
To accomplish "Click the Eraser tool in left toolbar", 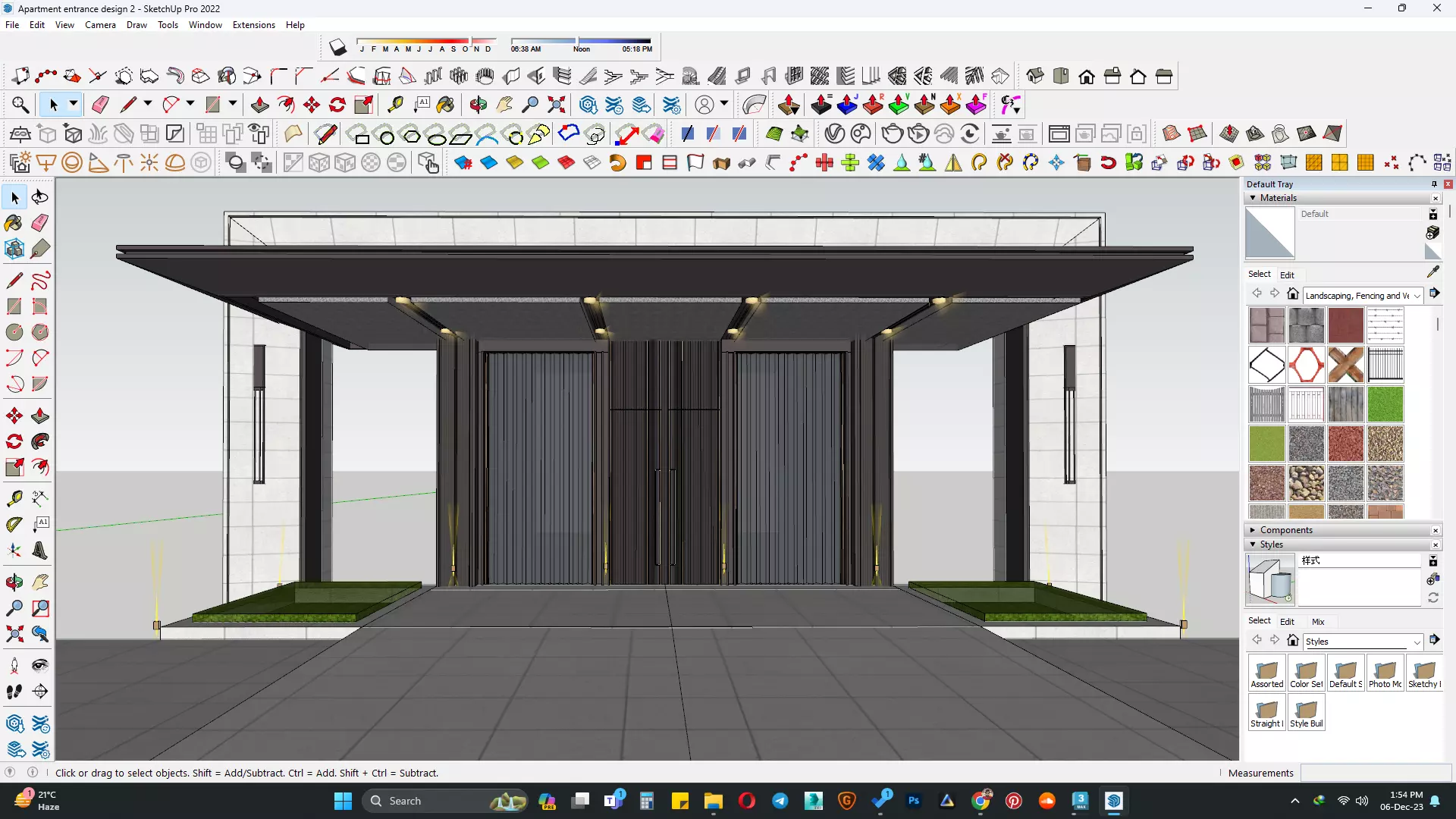I will click(x=40, y=223).
